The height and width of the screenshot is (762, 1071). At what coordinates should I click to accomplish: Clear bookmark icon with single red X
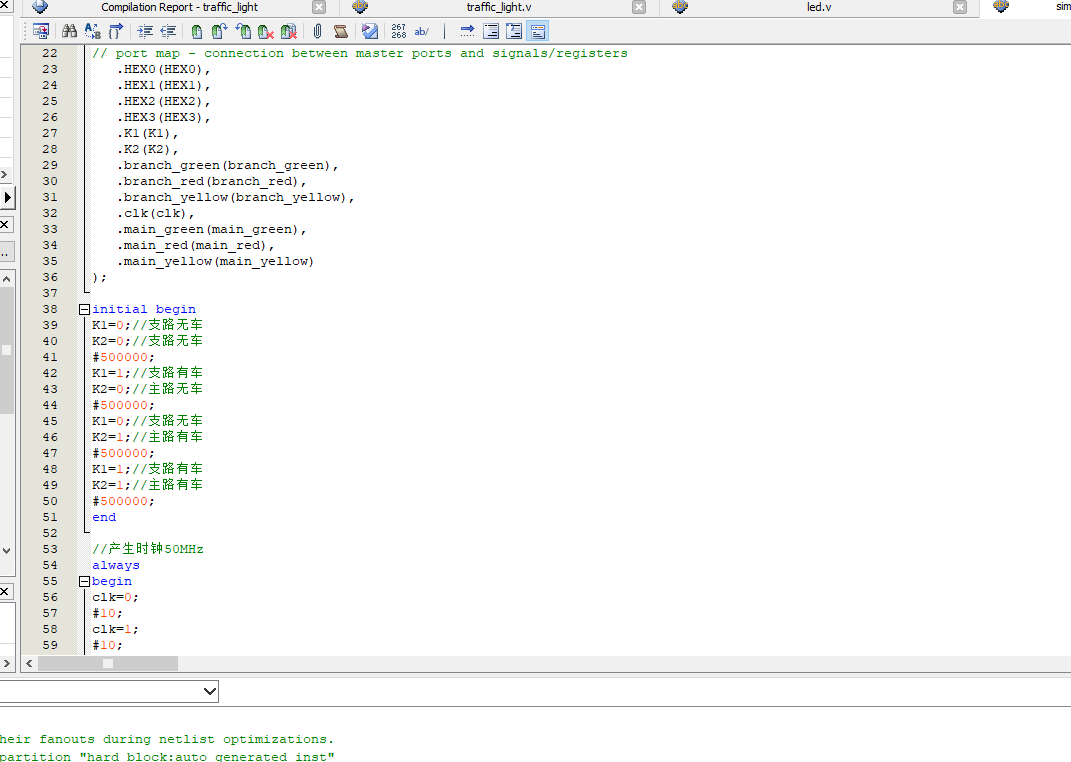coord(266,31)
